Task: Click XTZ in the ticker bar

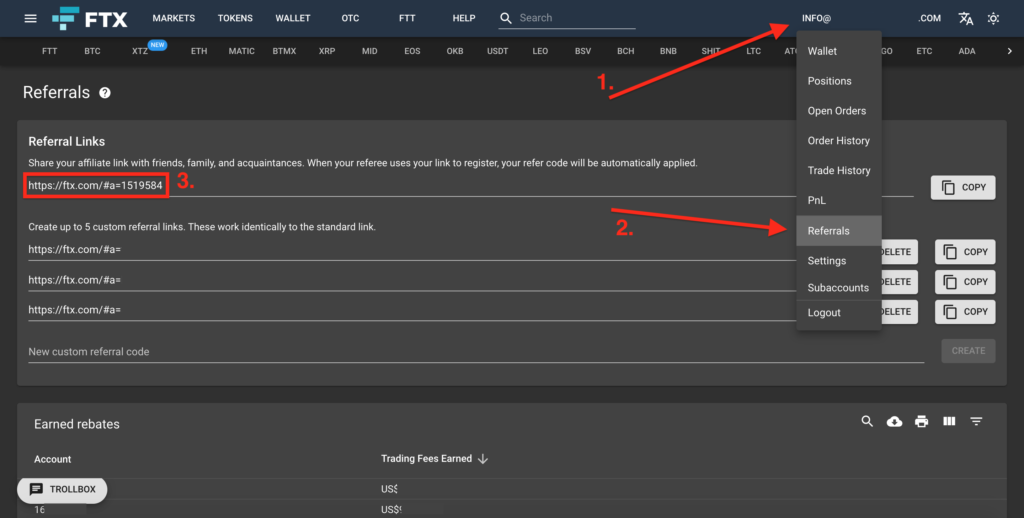Action: (x=140, y=51)
